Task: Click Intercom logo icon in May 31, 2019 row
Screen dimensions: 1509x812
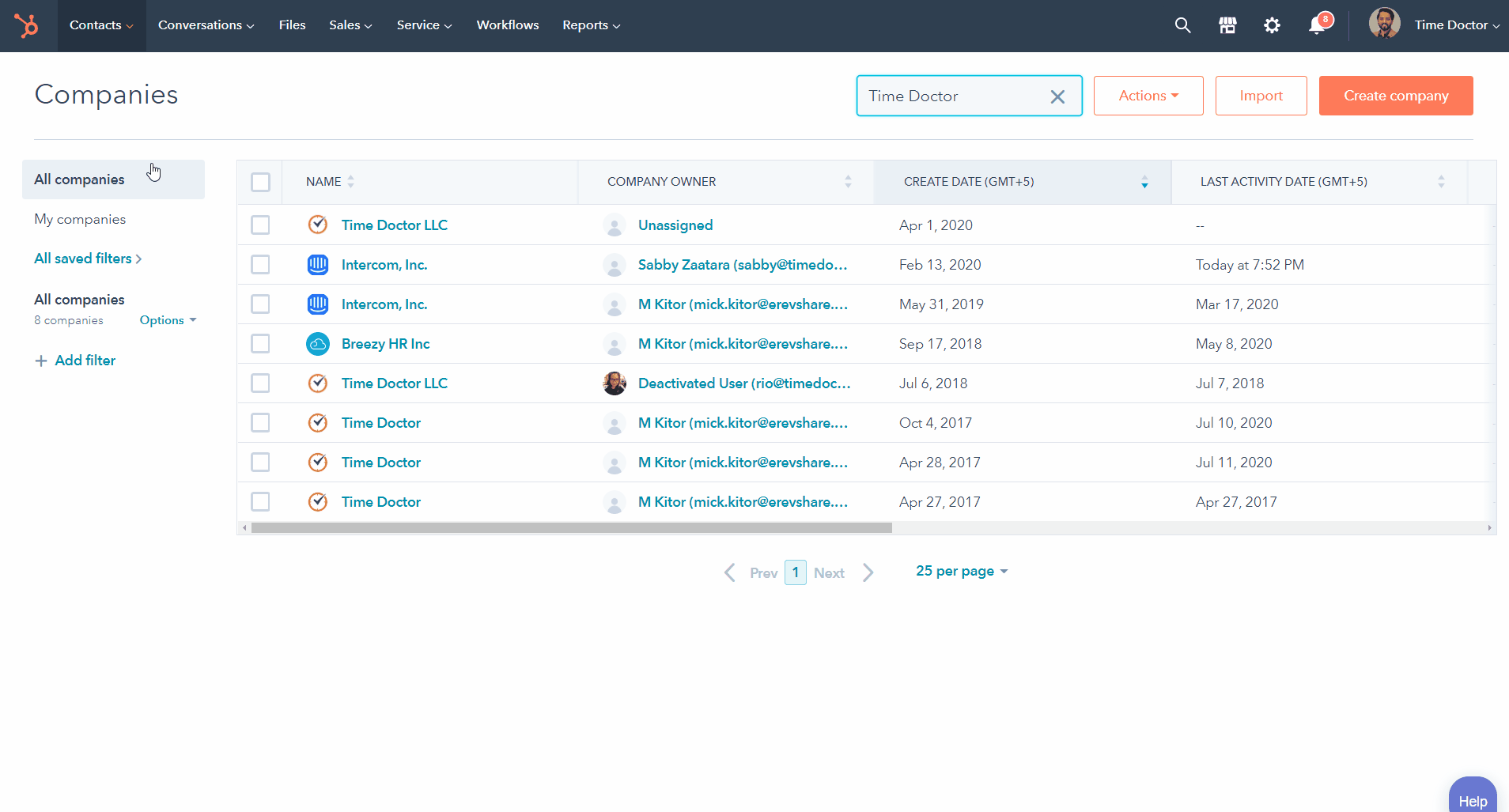Action: click(x=318, y=304)
